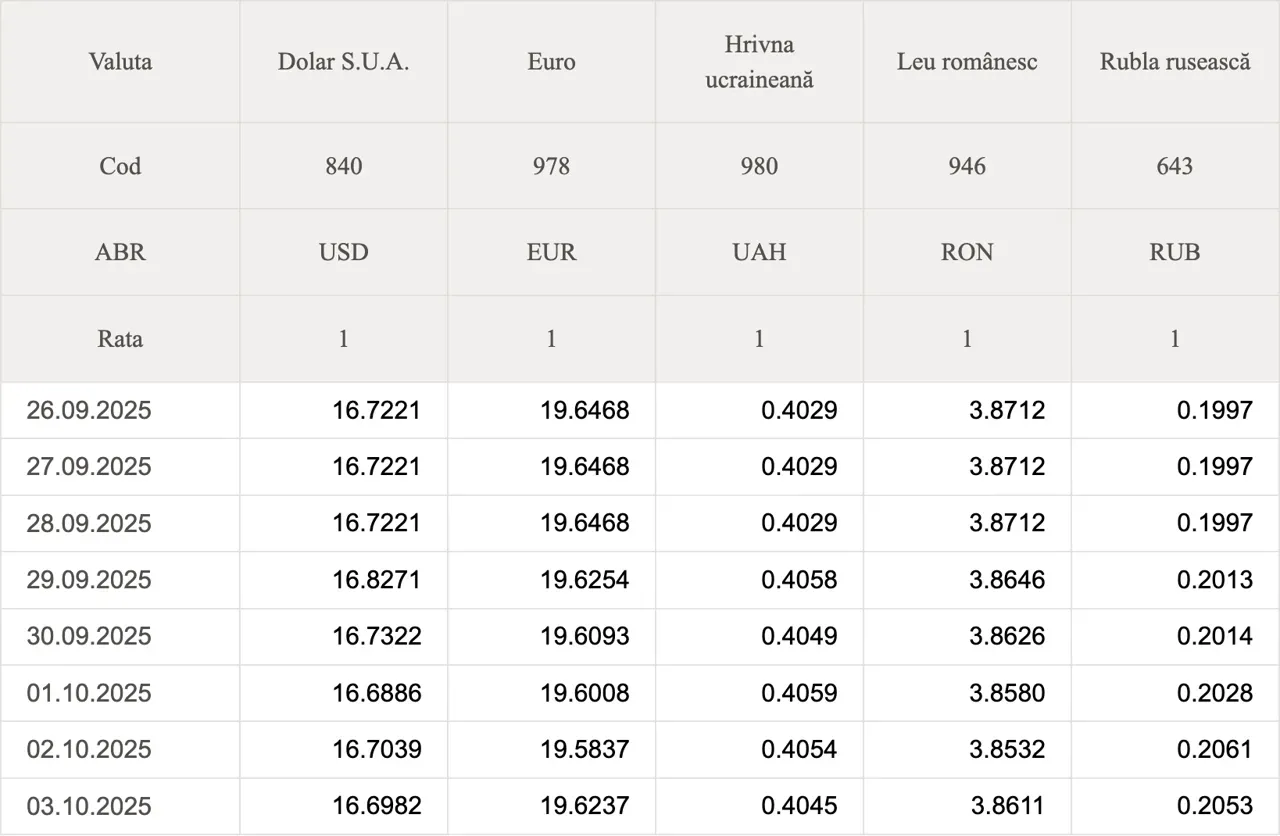Click the Euro column header
This screenshot has width=1280, height=836.
(x=551, y=62)
